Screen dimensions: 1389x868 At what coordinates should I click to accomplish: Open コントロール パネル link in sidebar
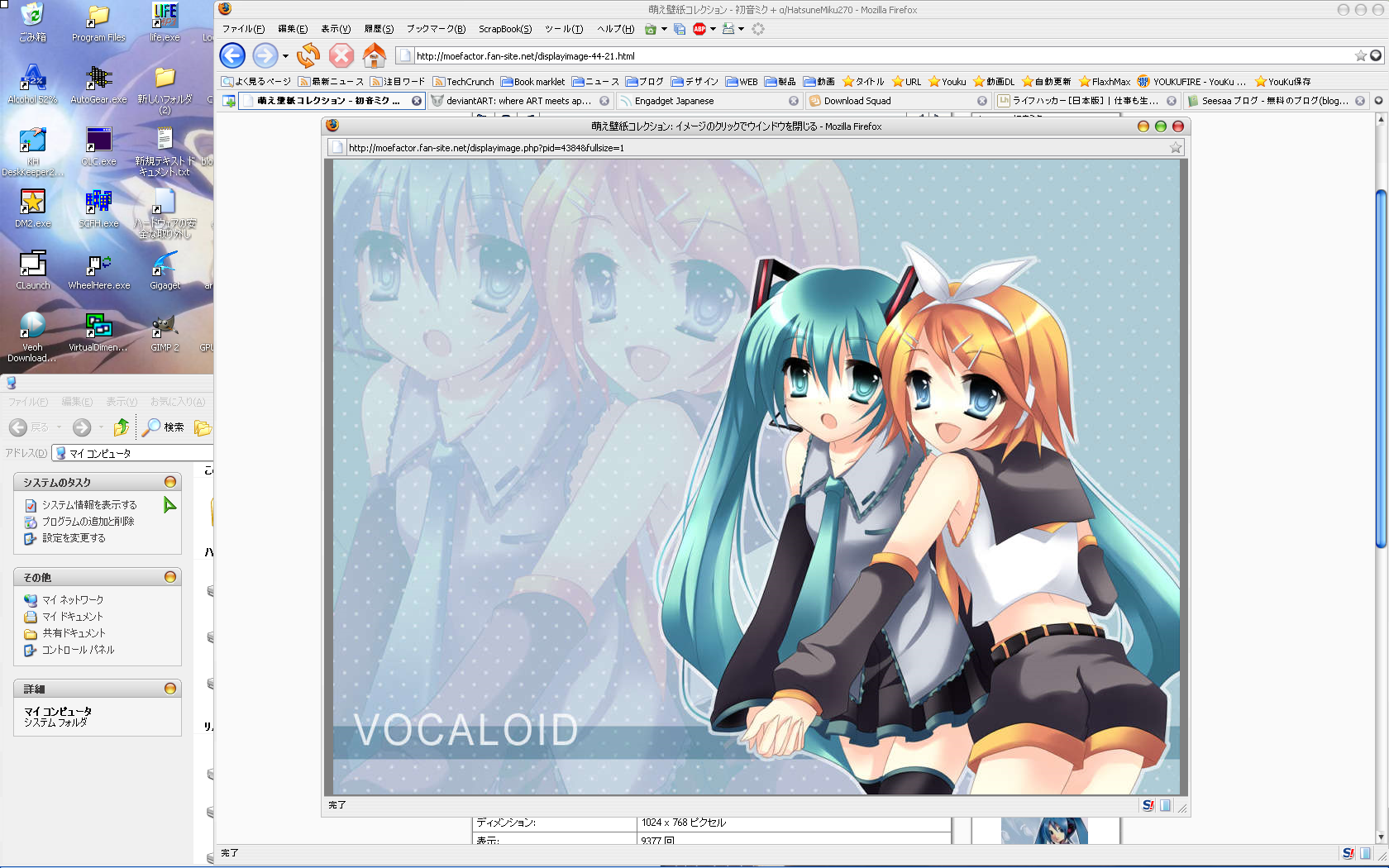click(x=78, y=650)
